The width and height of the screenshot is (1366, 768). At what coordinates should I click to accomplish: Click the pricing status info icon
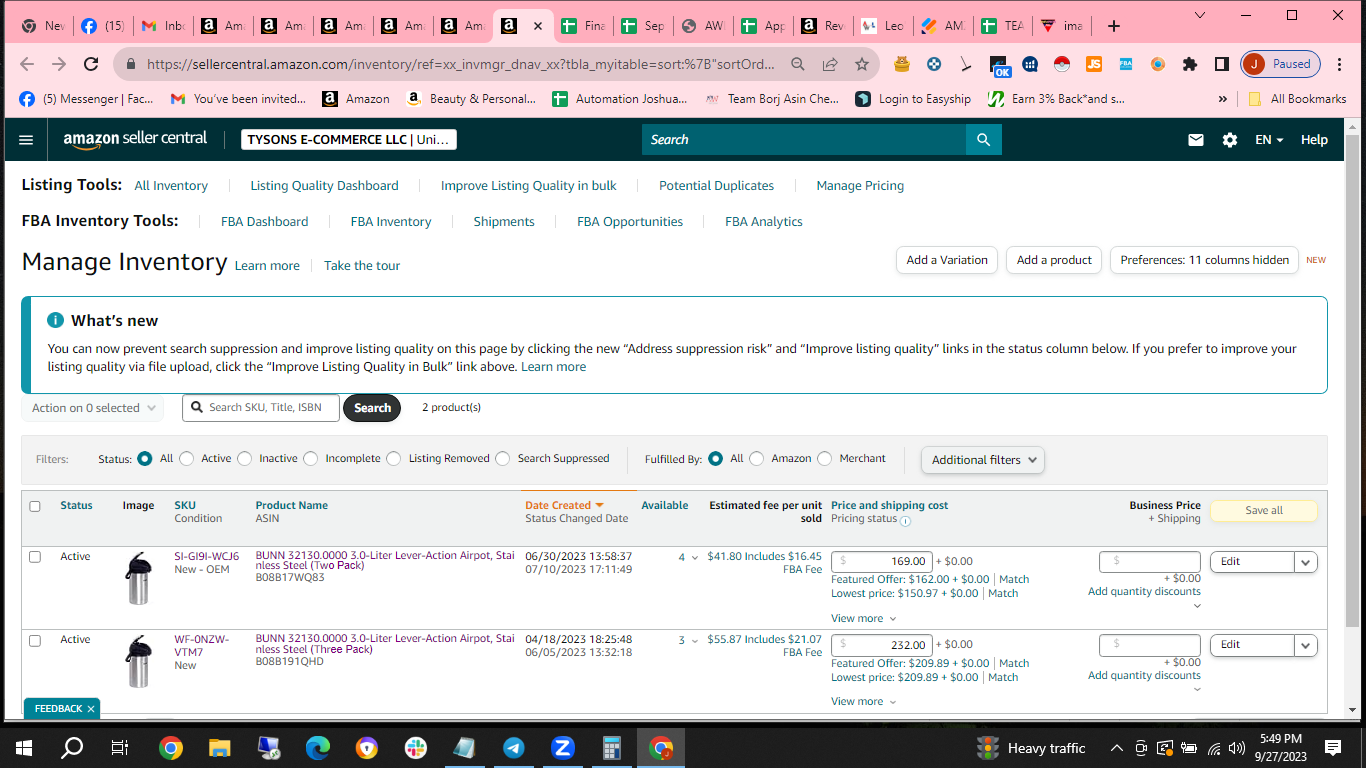click(x=905, y=520)
